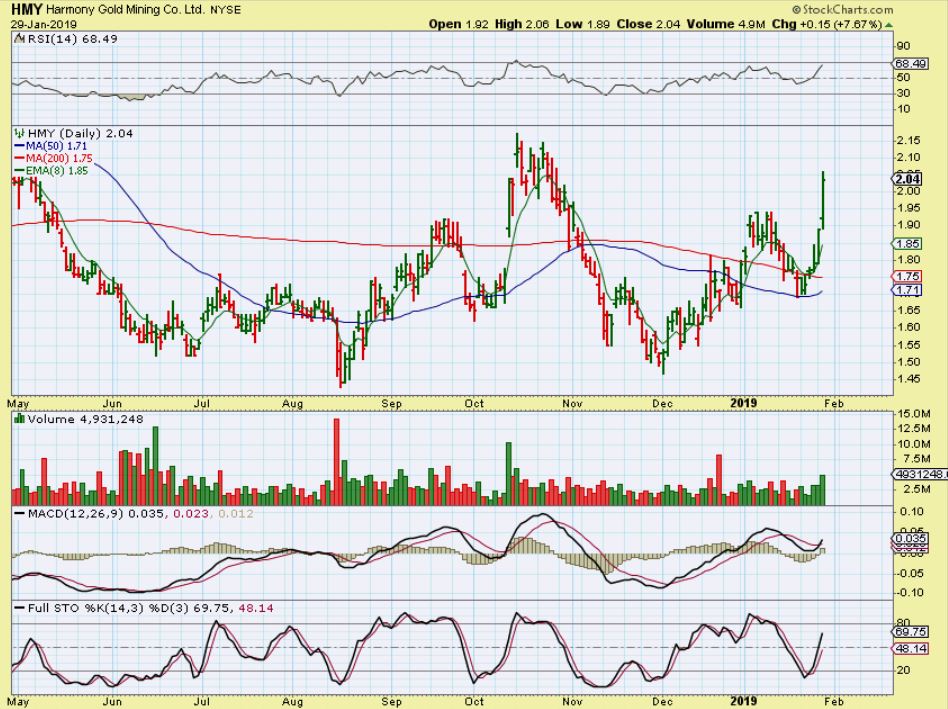Click the bar icon beside the Volume label

(19, 418)
